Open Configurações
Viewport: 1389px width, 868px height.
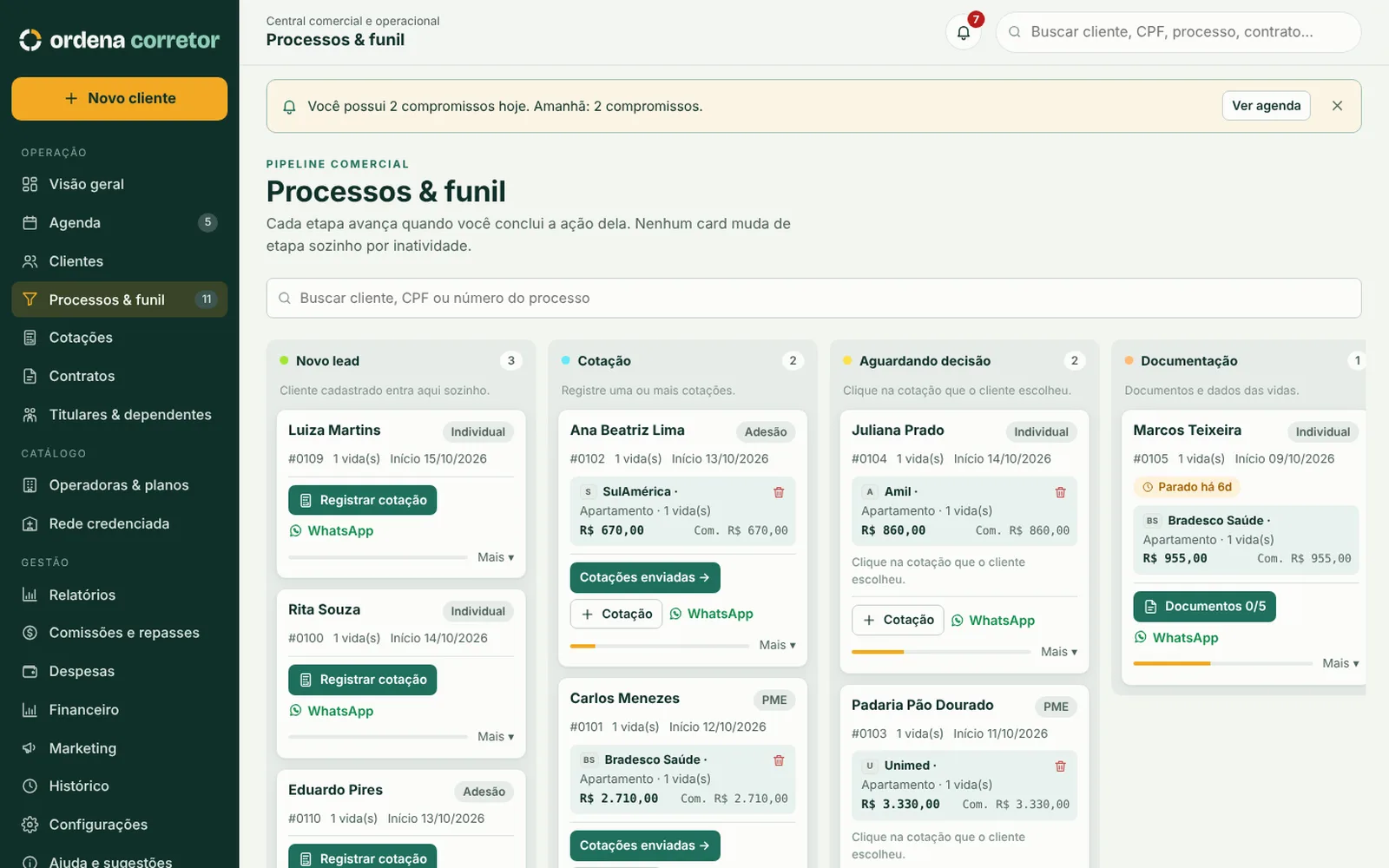pyautogui.click(x=120, y=825)
